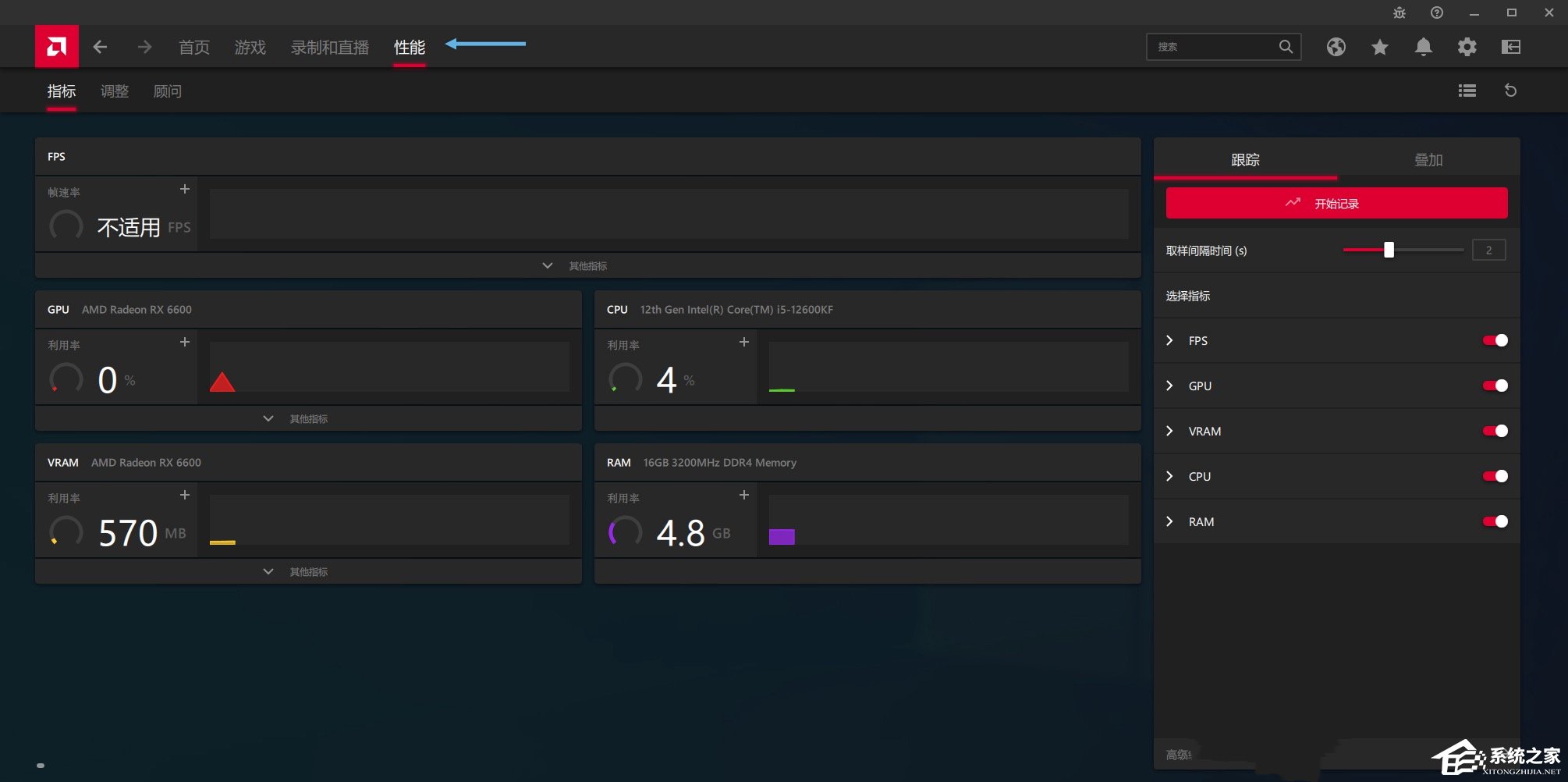Screen dimensions: 1568x782
Task: Click the 12th Gen Intel Core CPU label
Action: coord(736,310)
